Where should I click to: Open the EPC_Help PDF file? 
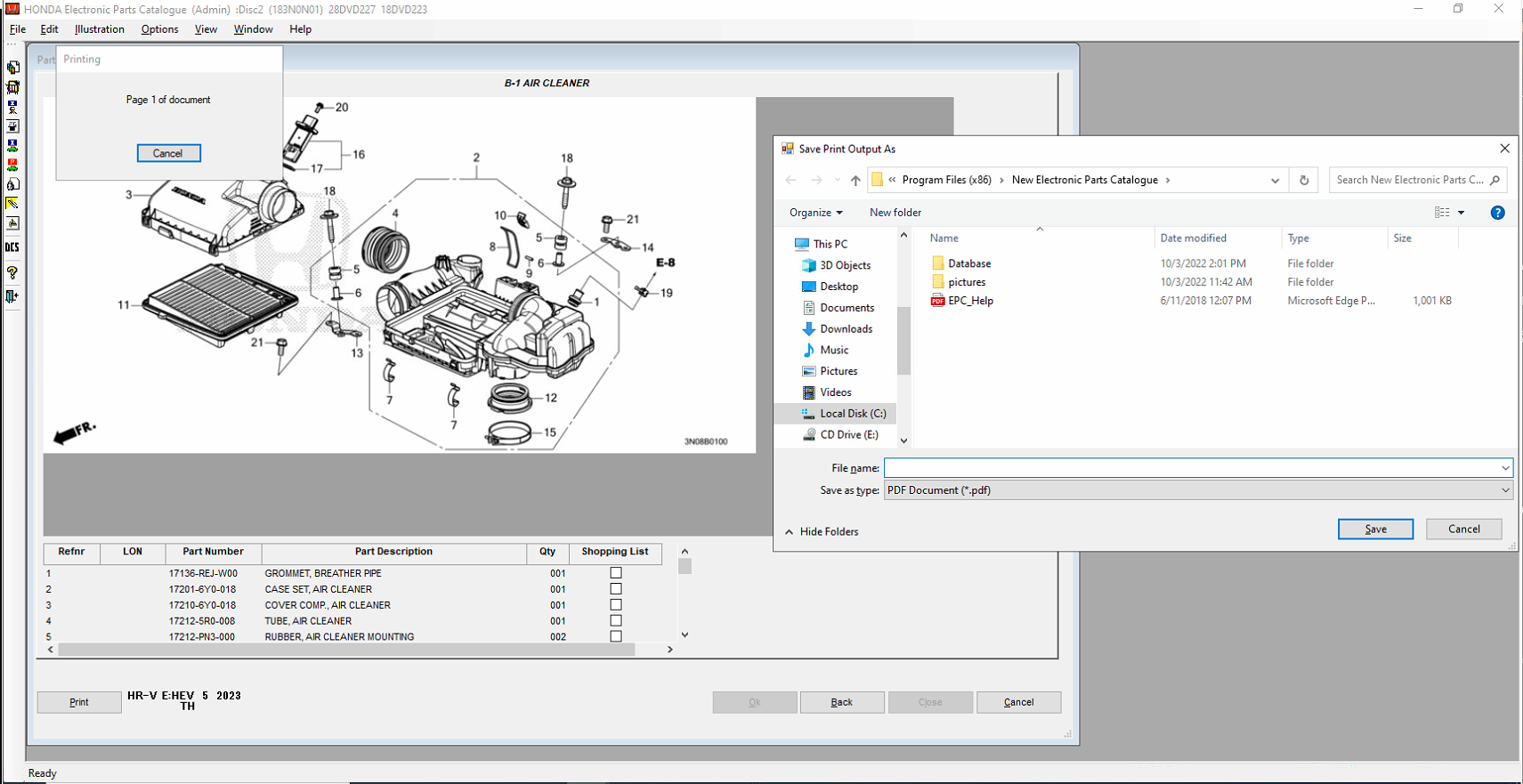tap(970, 301)
